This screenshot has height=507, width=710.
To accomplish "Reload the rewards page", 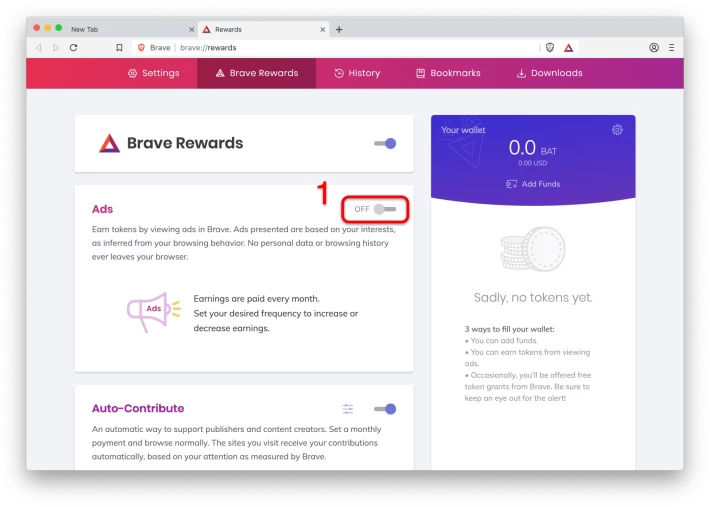I will (x=73, y=48).
